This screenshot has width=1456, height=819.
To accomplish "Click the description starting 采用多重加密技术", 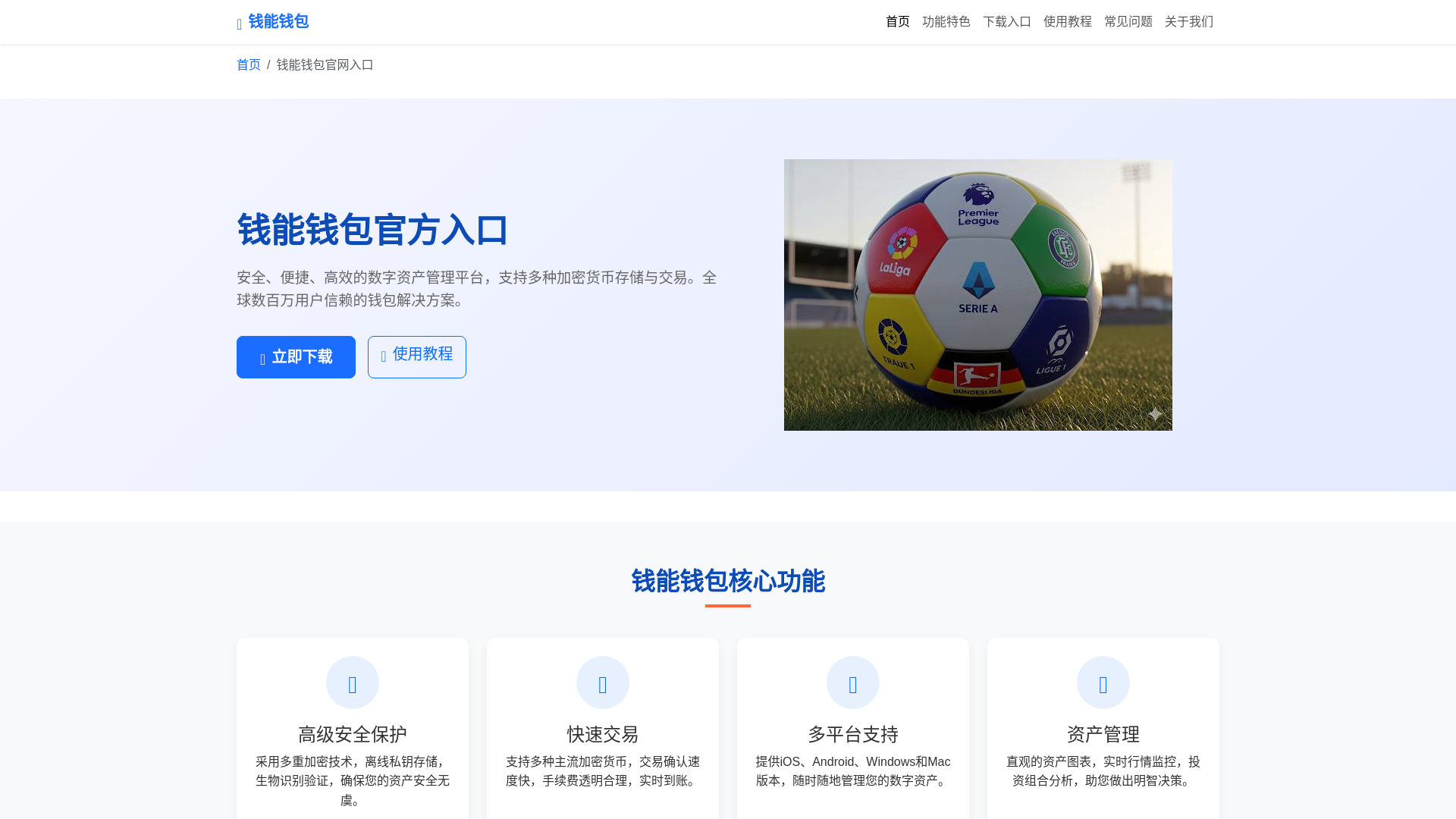I will pyautogui.click(x=353, y=781).
